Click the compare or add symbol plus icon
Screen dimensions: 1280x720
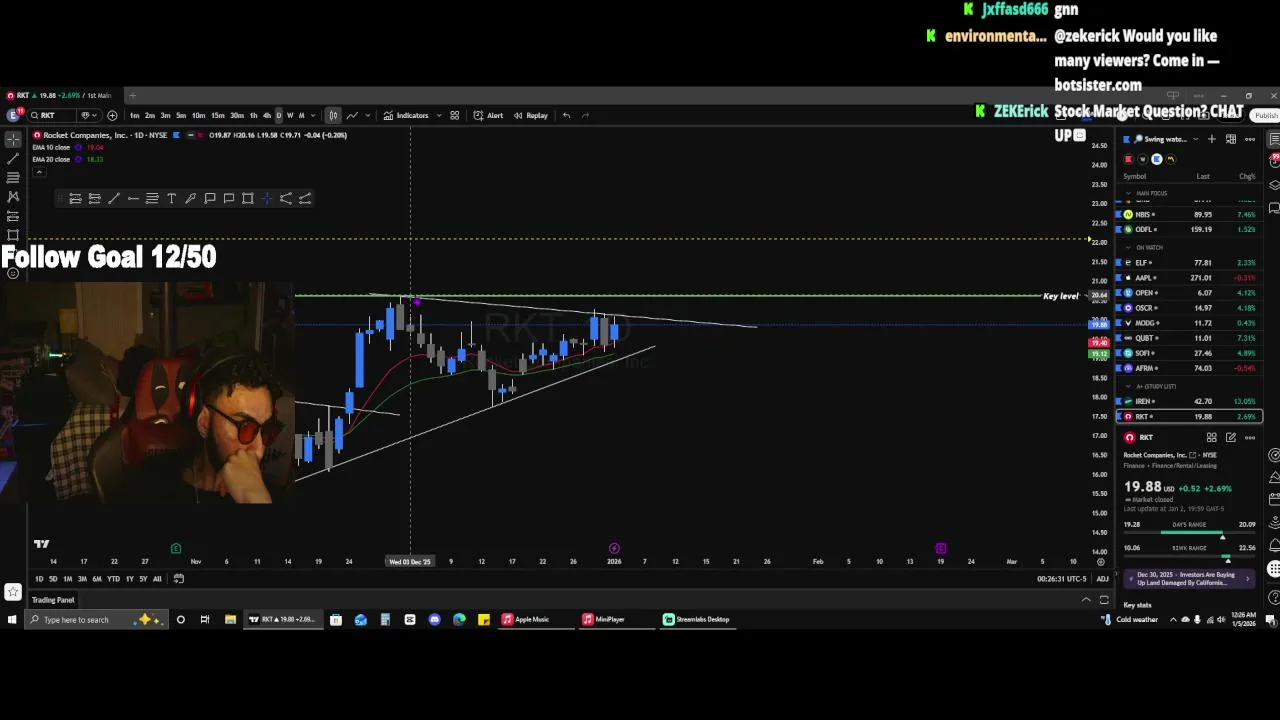tap(112, 115)
